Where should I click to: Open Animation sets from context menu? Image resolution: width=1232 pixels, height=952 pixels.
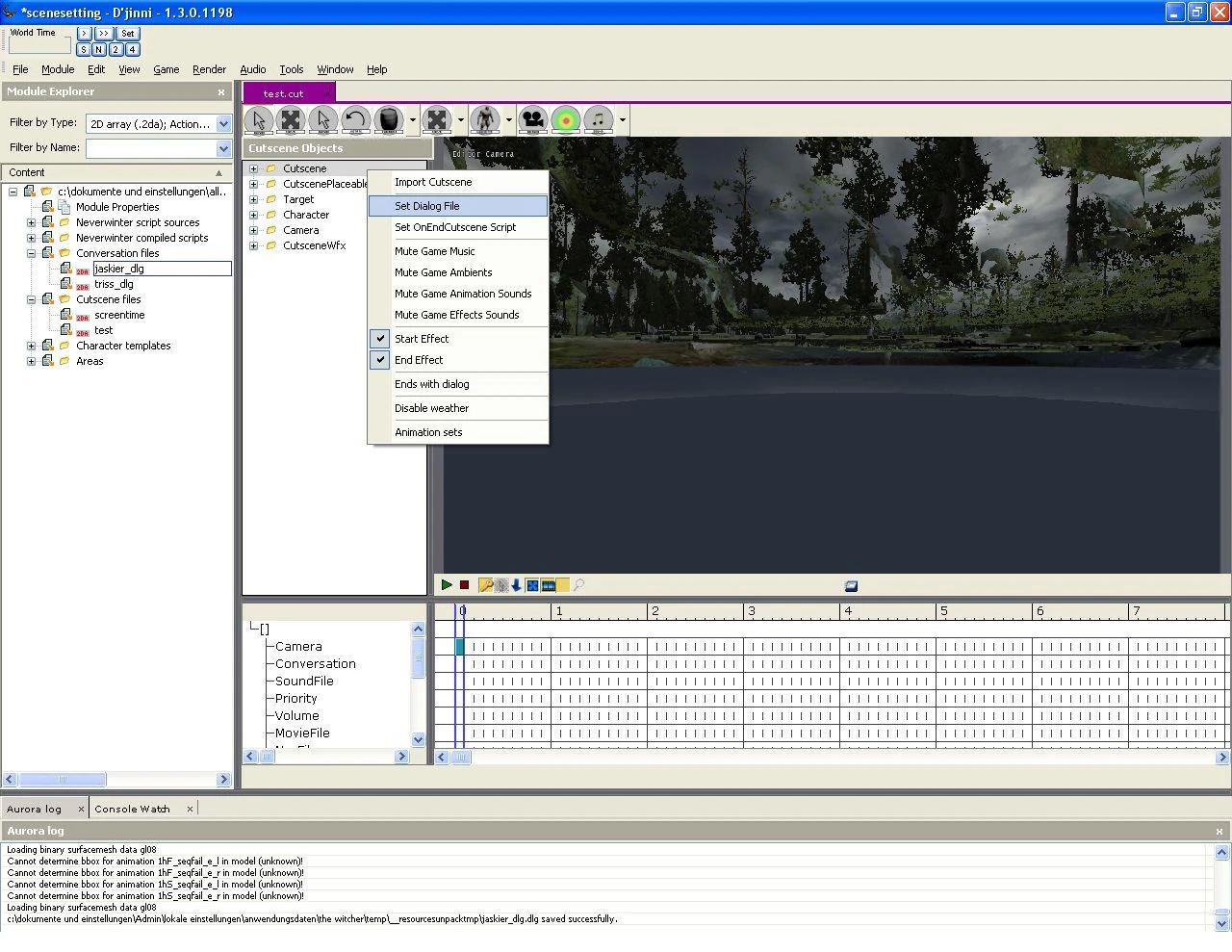click(458, 432)
